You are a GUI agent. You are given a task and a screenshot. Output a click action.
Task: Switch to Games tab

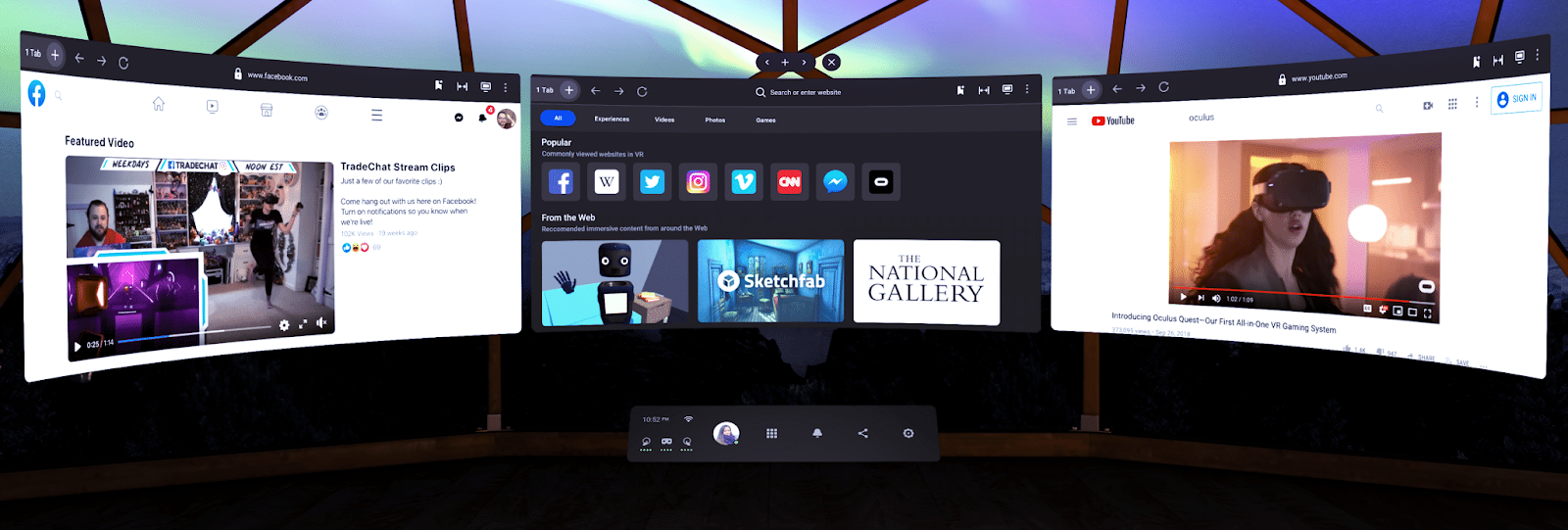pos(765,120)
